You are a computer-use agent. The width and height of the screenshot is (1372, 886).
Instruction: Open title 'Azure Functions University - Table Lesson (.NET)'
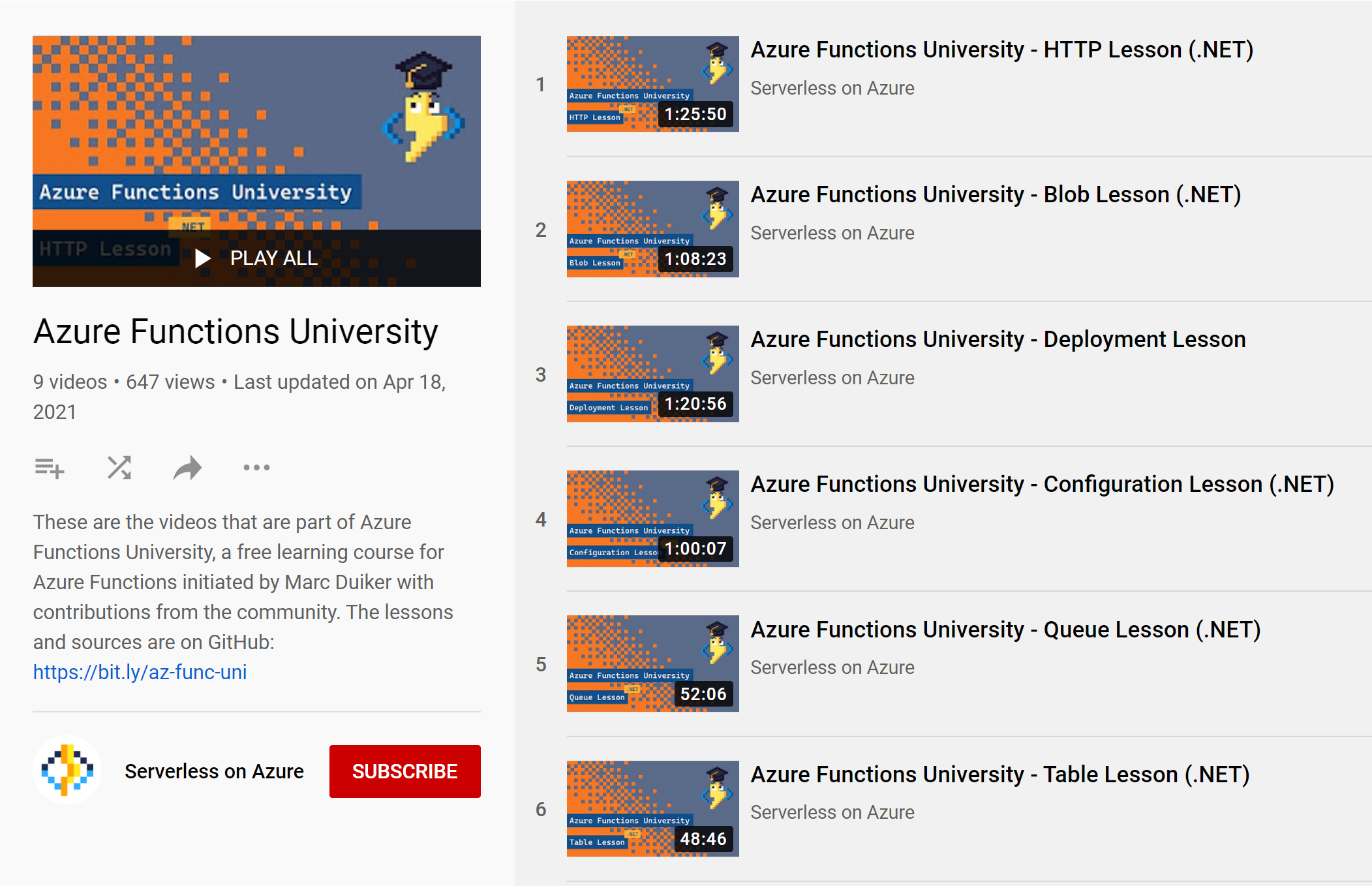tap(1000, 775)
